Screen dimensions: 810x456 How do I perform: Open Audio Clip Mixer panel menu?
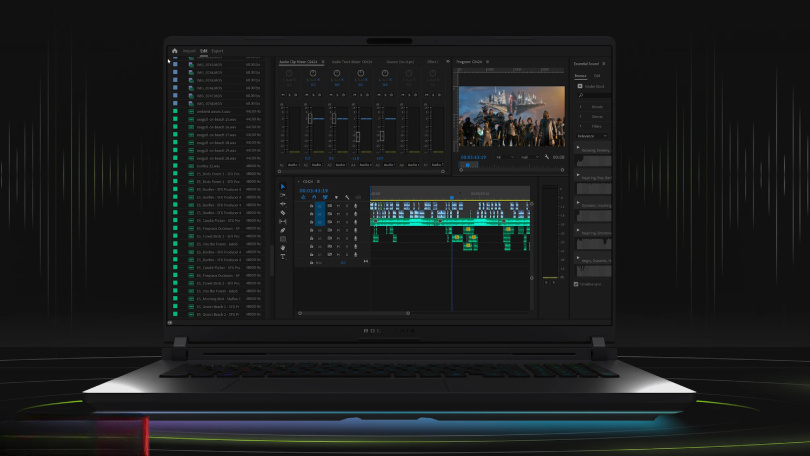coord(323,62)
